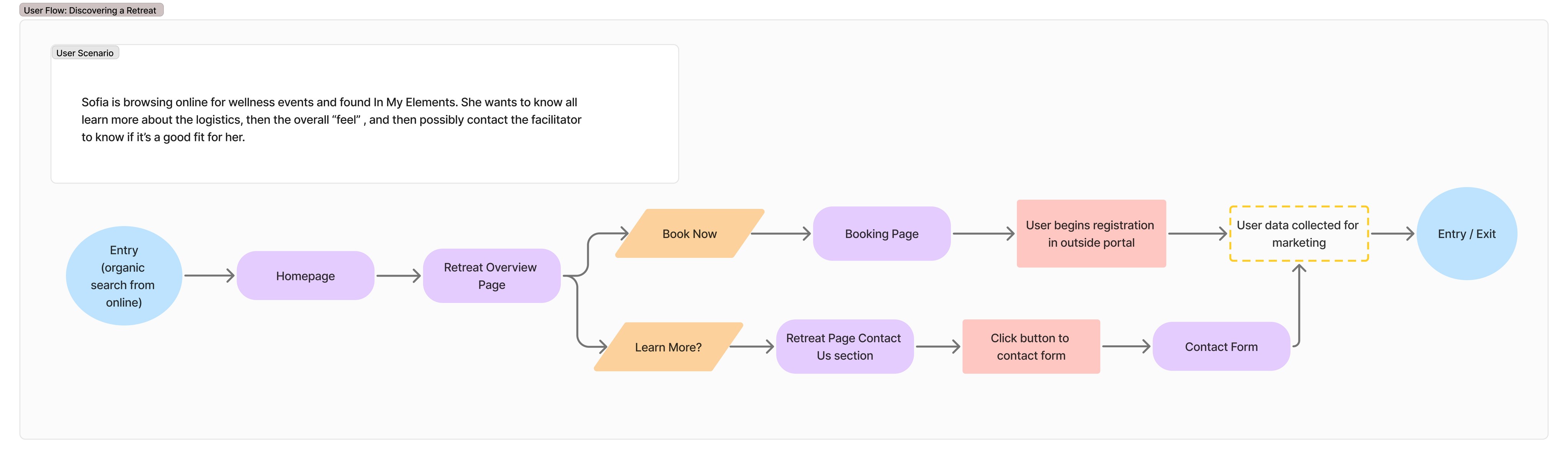The image size is (1568, 459).
Task: Select the Learn More? decision shape
Action: [x=668, y=347]
